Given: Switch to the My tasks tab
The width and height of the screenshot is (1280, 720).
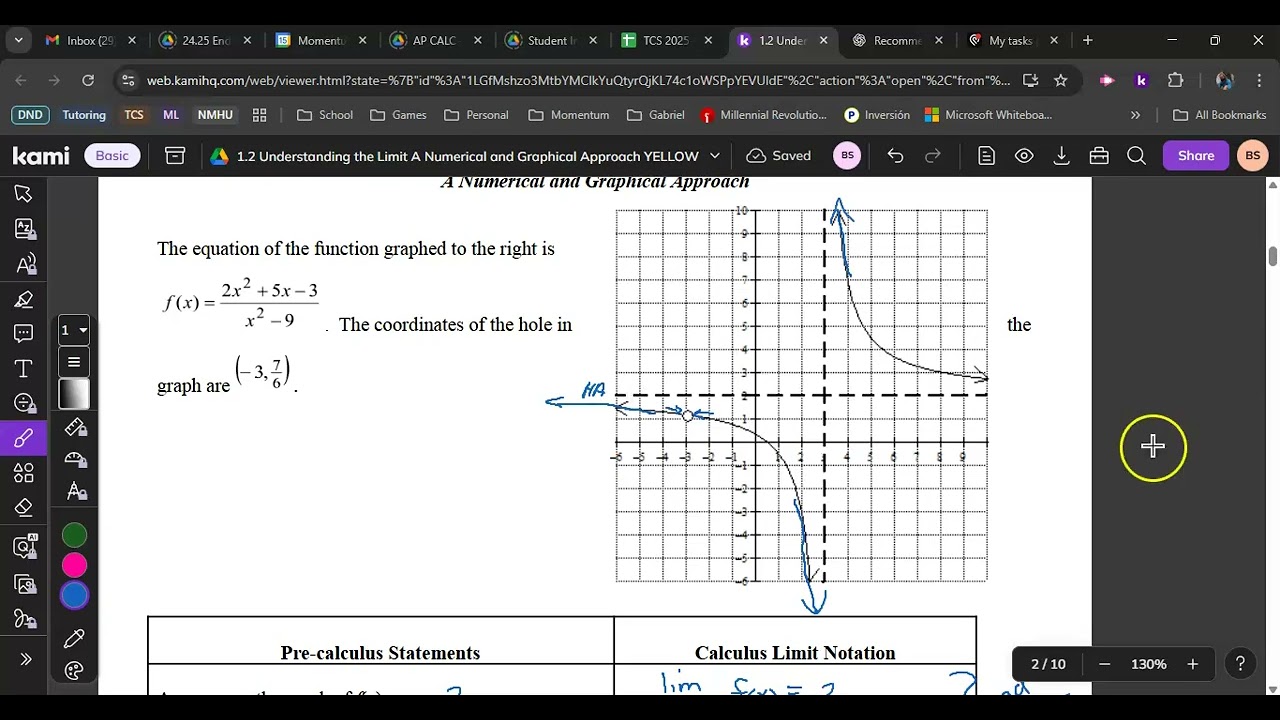Looking at the screenshot, I should pyautogui.click(x=1012, y=40).
